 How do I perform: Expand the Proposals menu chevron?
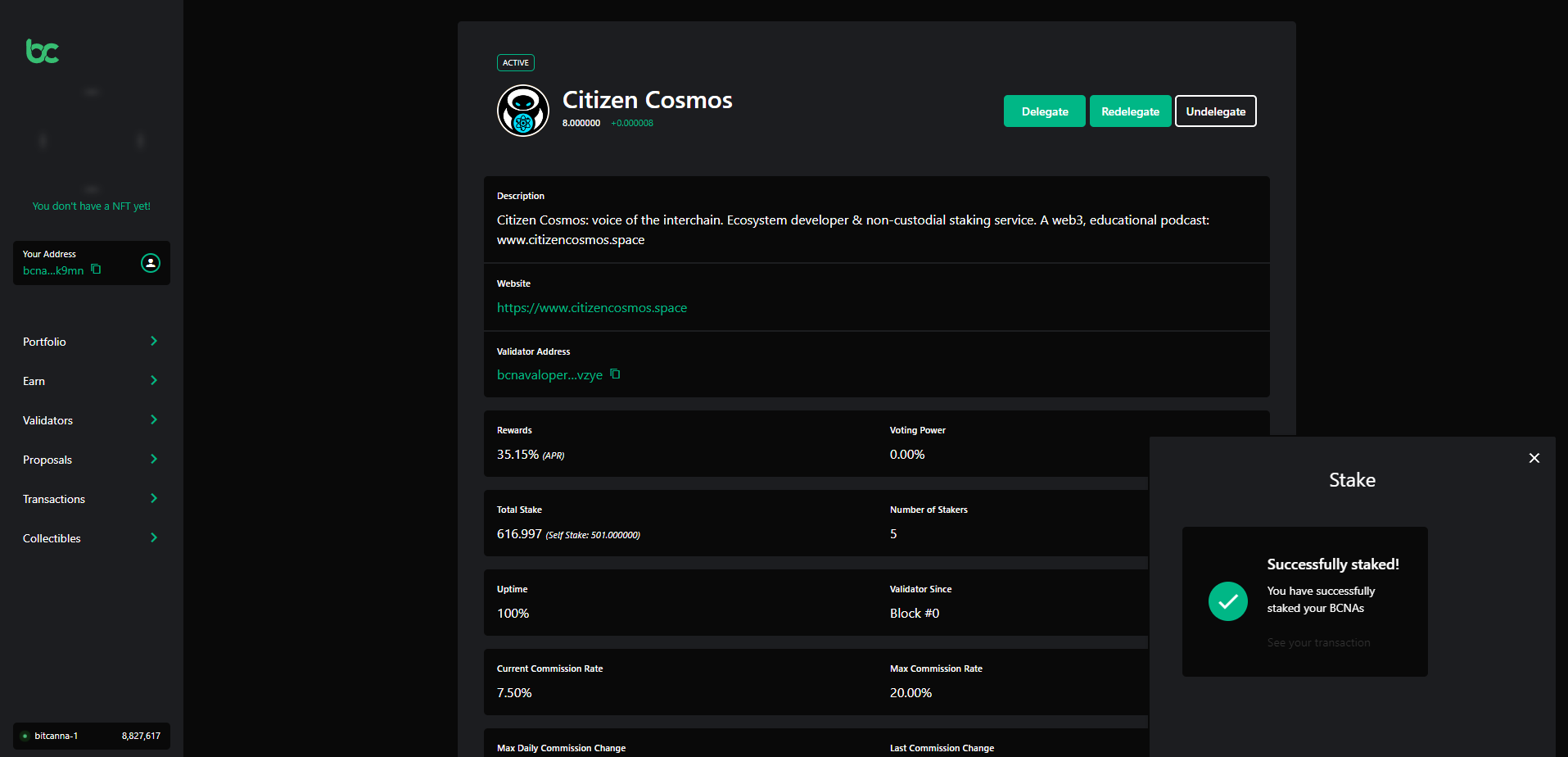pos(154,459)
